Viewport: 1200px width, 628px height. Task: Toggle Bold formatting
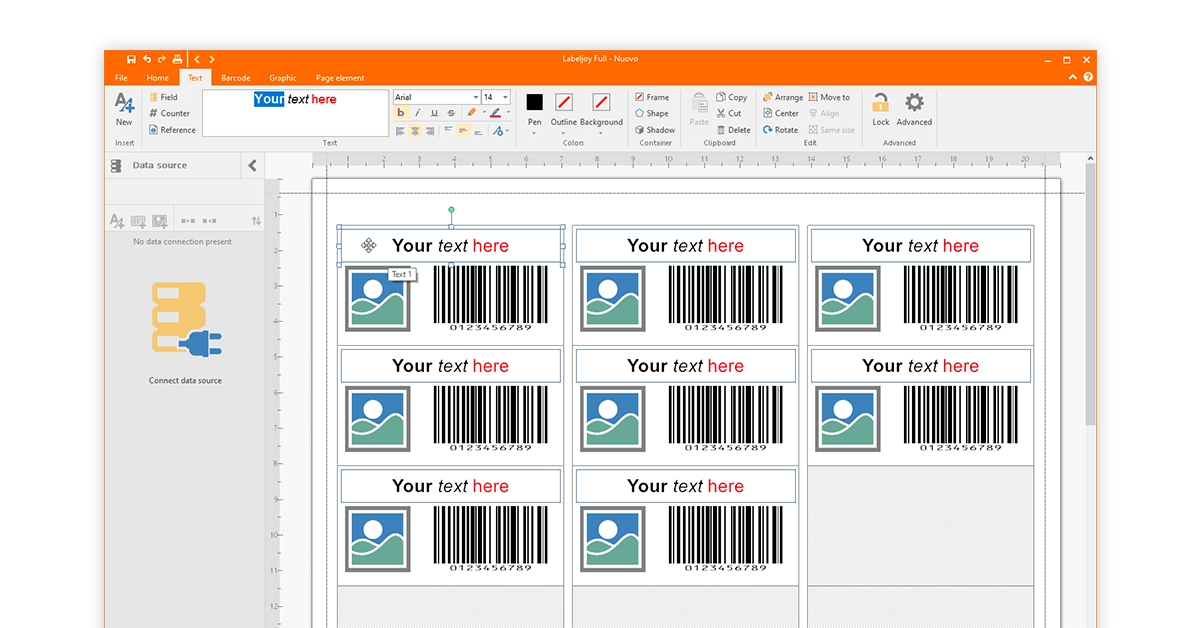[x=401, y=113]
